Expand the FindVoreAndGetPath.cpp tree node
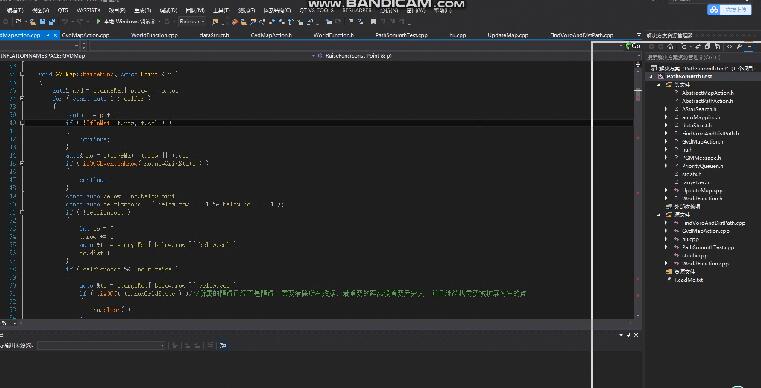Image resolution: width=761 pixels, height=388 pixels. 666,223
